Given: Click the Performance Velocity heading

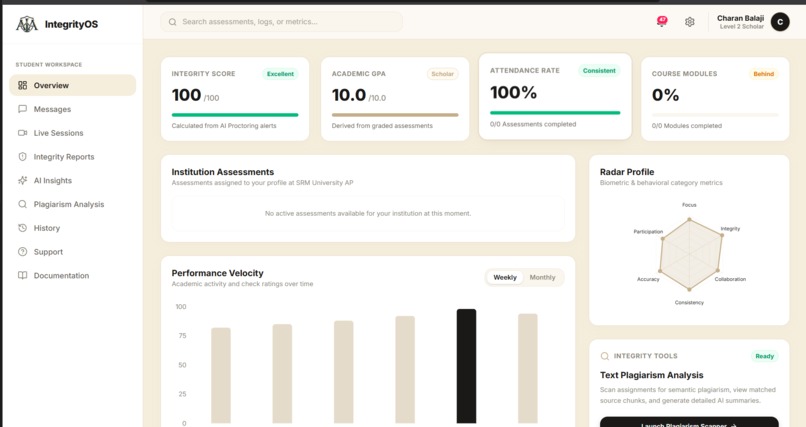Looking at the screenshot, I should 217,273.
